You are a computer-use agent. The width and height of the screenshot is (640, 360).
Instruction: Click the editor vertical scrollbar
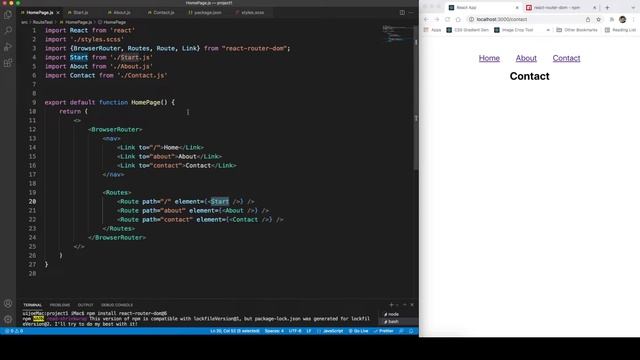point(416,97)
